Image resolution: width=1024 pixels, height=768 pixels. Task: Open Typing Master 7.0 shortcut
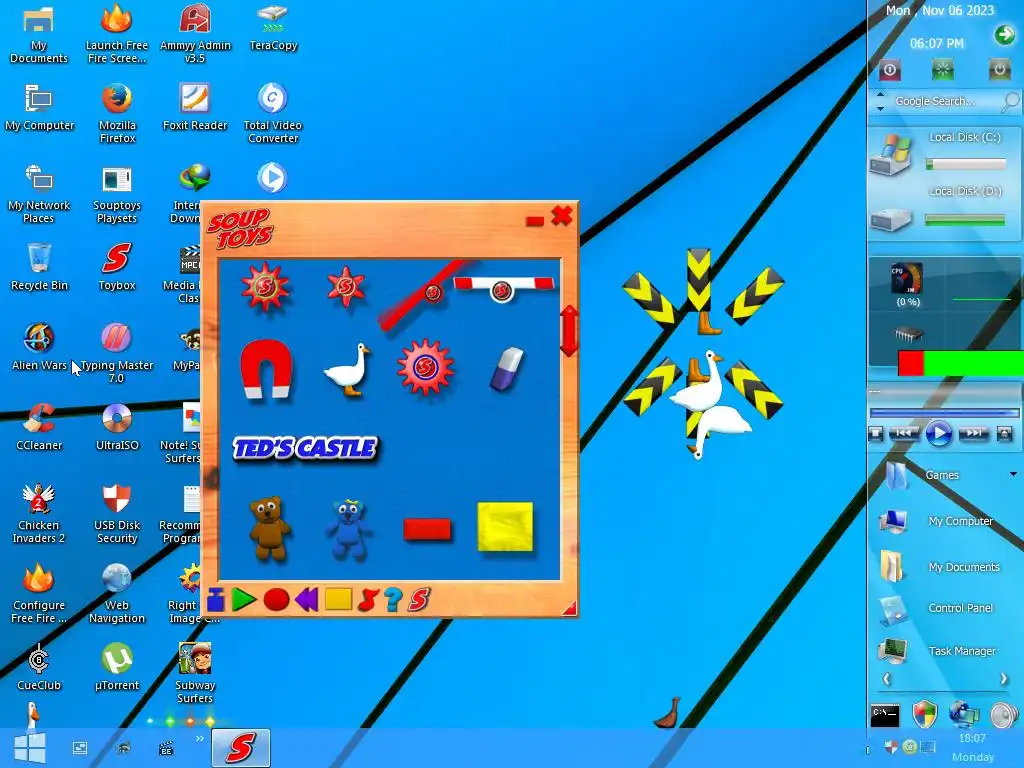[117, 353]
